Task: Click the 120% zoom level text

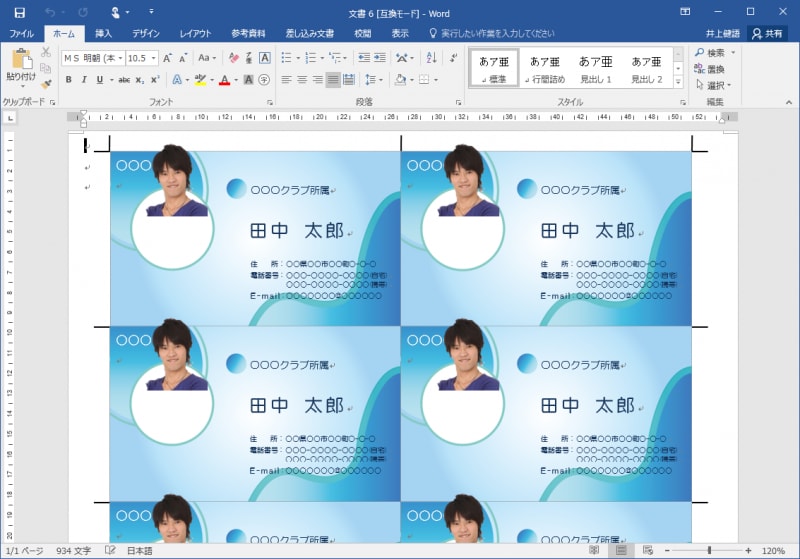Action: pyautogui.click(x=773, y=551)
